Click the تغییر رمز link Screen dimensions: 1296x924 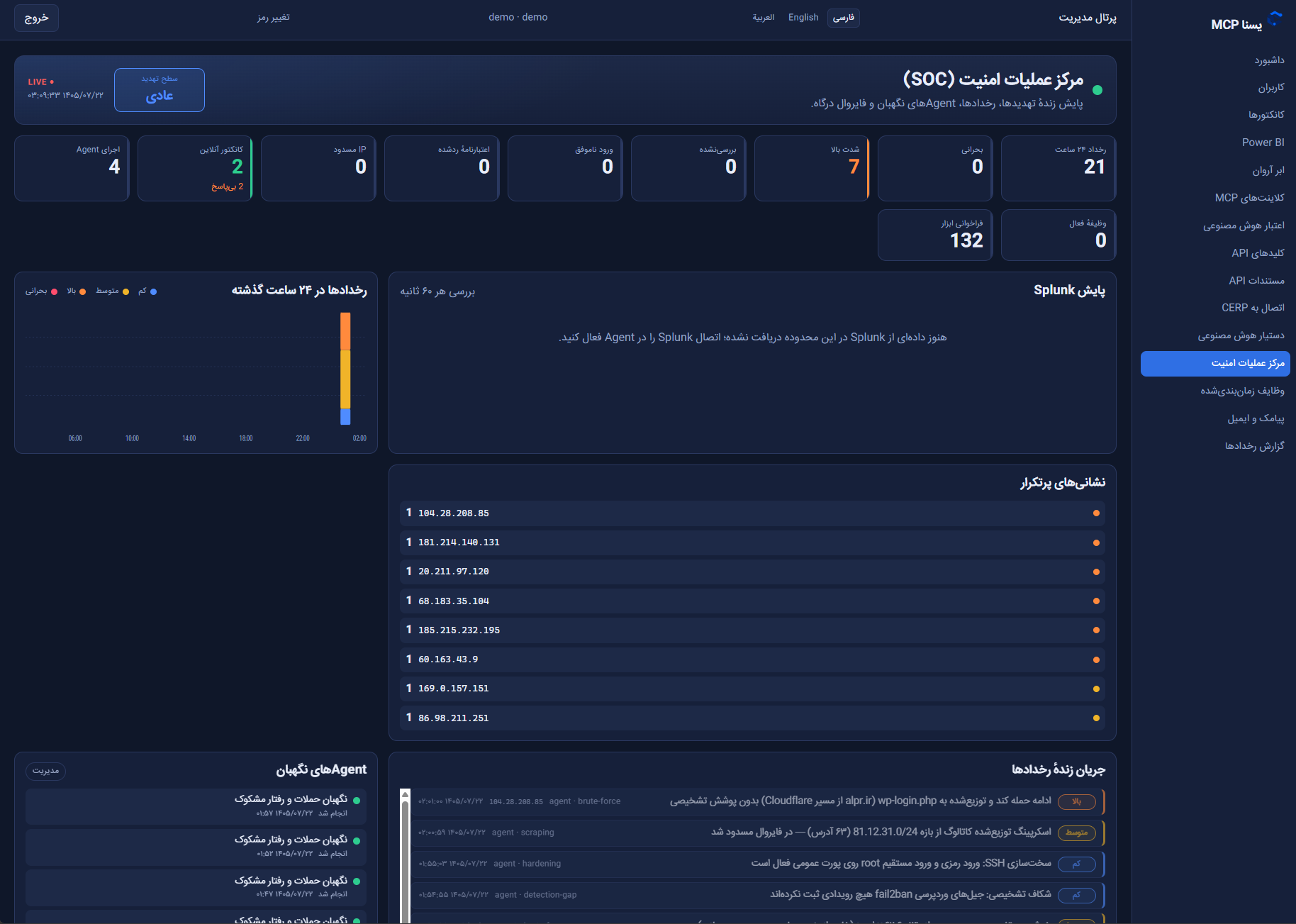pyautogui.click(x=274, y=18)
